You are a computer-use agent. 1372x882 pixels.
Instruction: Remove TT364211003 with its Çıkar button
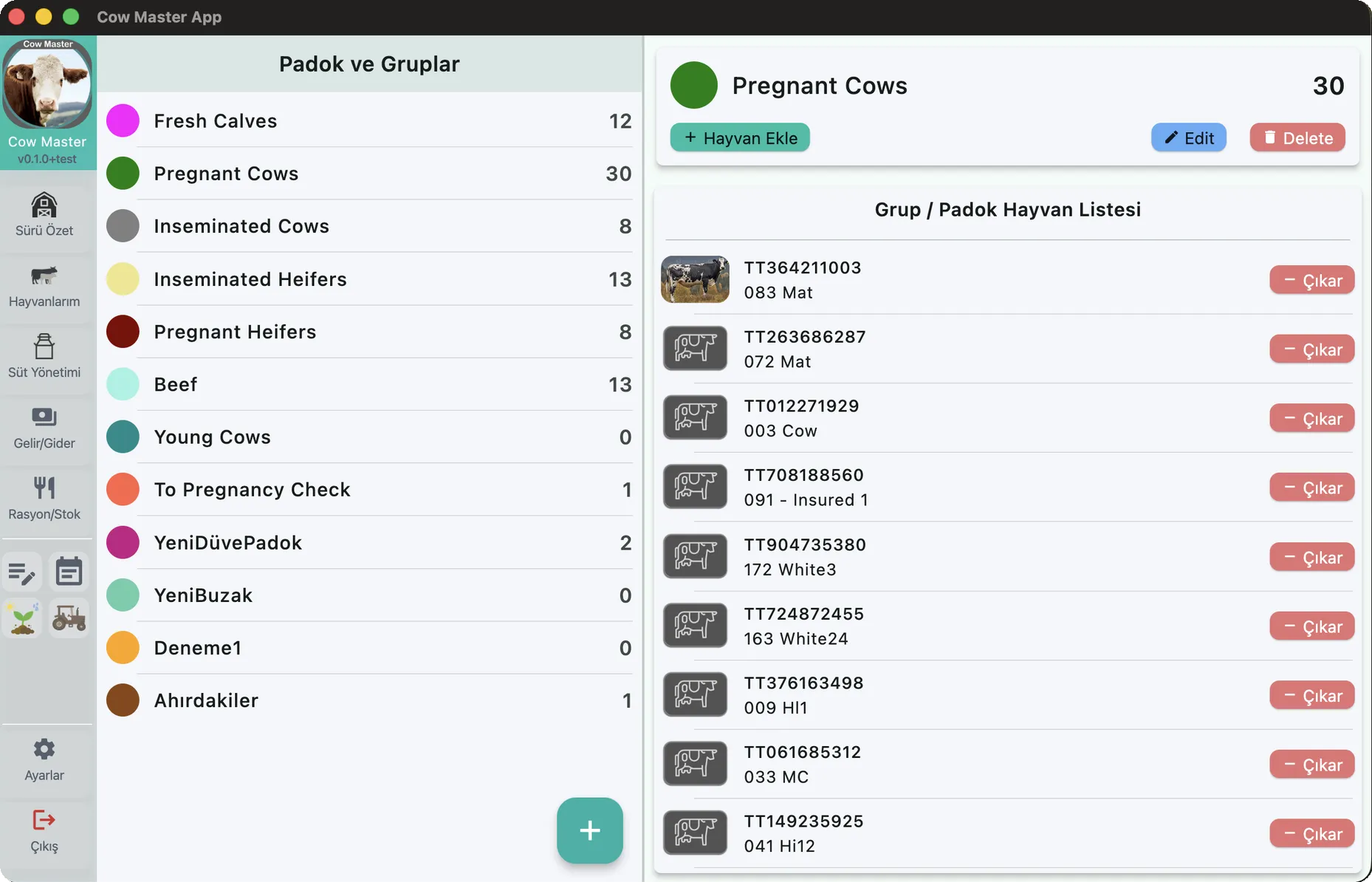pyautogui.click(x=1311, y=280)
